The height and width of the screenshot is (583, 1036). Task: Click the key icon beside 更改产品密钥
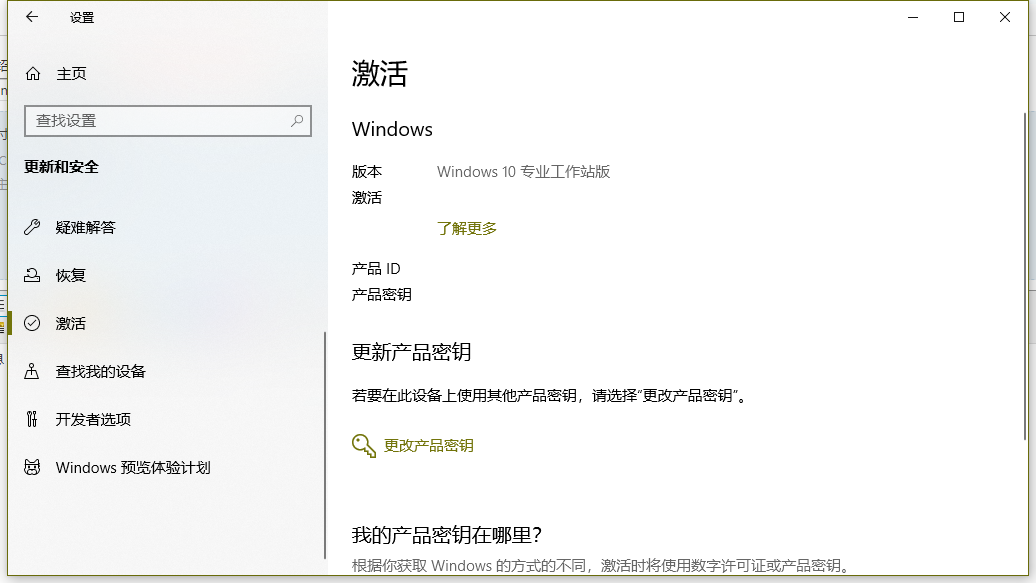coord(364,446)
